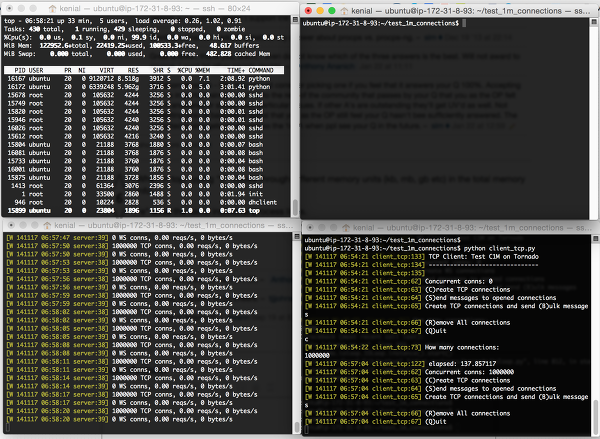Viewport: 600px width, 439px height.
Task: Click the home folder icon in the top window's title bar
Action: click(x=52, y=8)
